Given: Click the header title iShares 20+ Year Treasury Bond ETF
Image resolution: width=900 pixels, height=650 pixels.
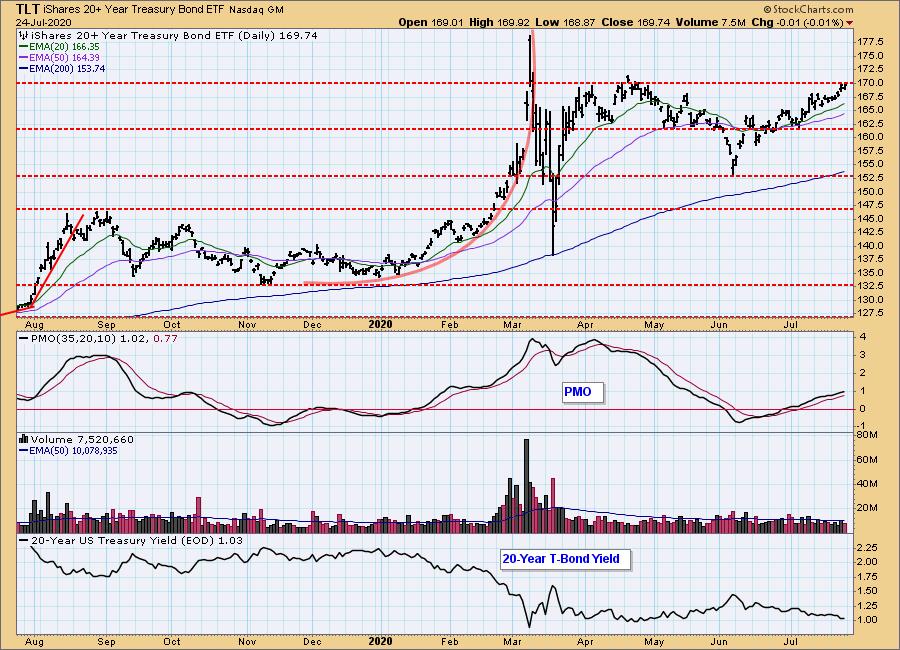Looking at the screenshot, I should [135, 10].
